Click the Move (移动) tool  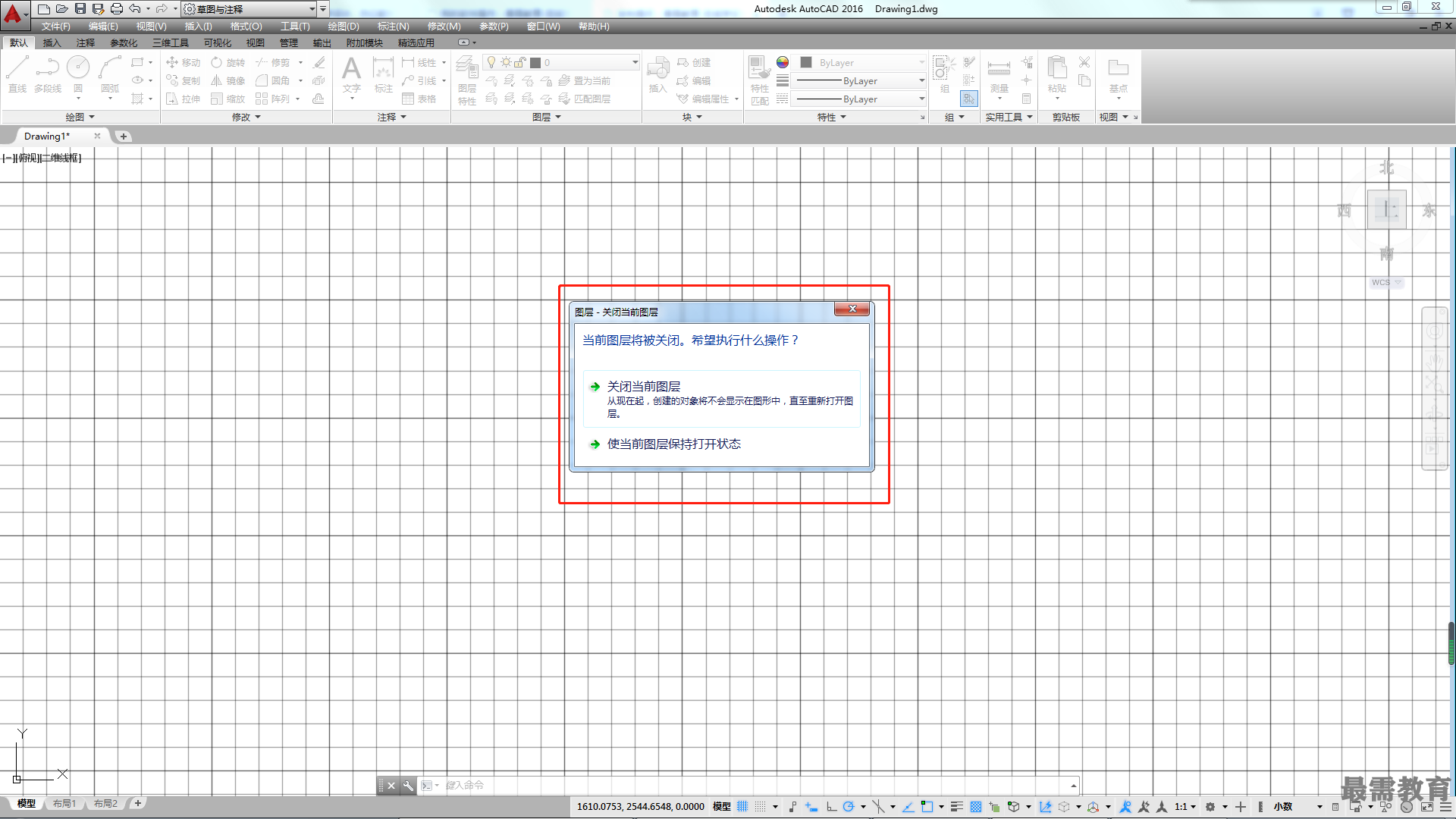click(184, 62)
